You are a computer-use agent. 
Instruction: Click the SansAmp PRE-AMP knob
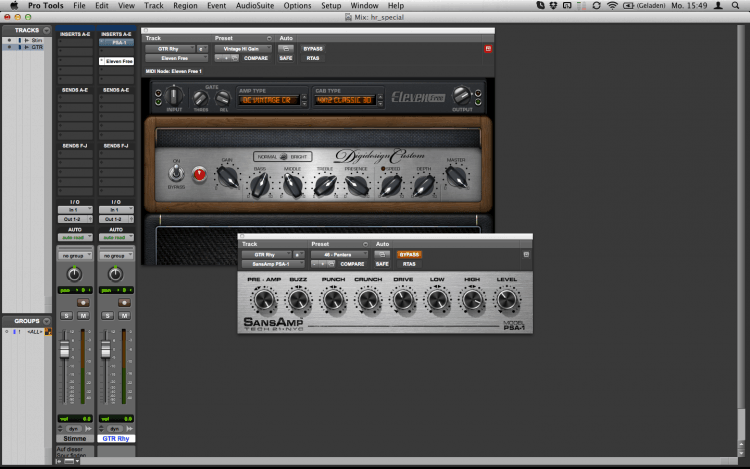click(x=264, y=300)
